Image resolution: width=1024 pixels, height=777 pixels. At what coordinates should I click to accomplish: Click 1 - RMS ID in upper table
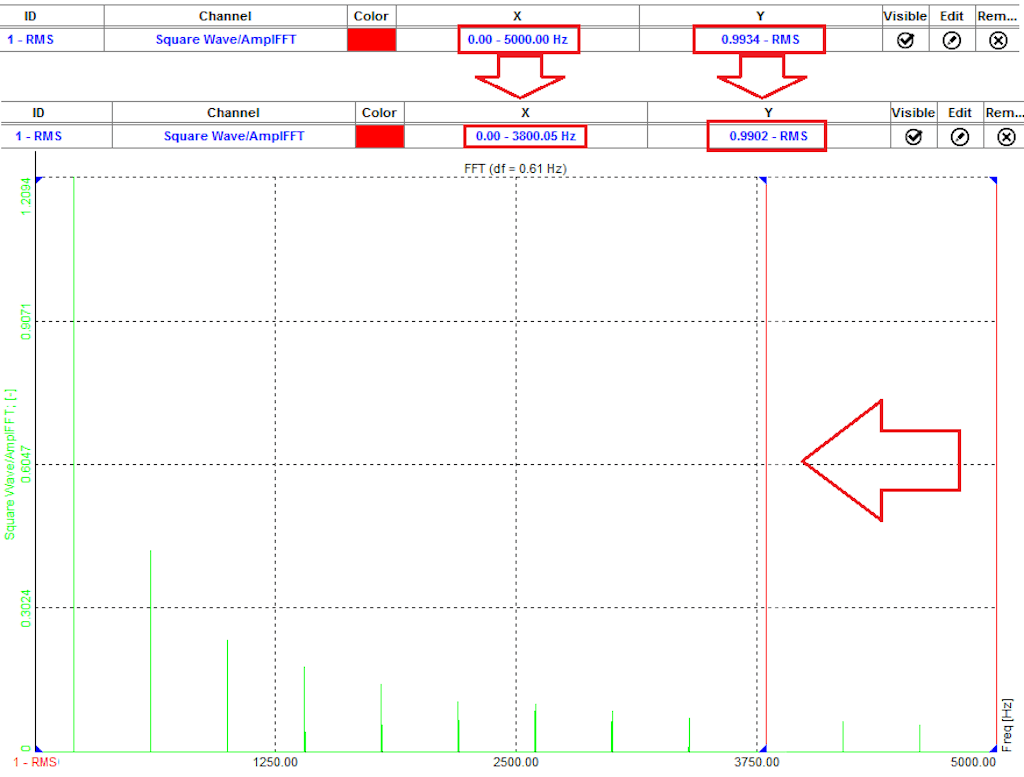pyautogui.click(x=30, y=40)
